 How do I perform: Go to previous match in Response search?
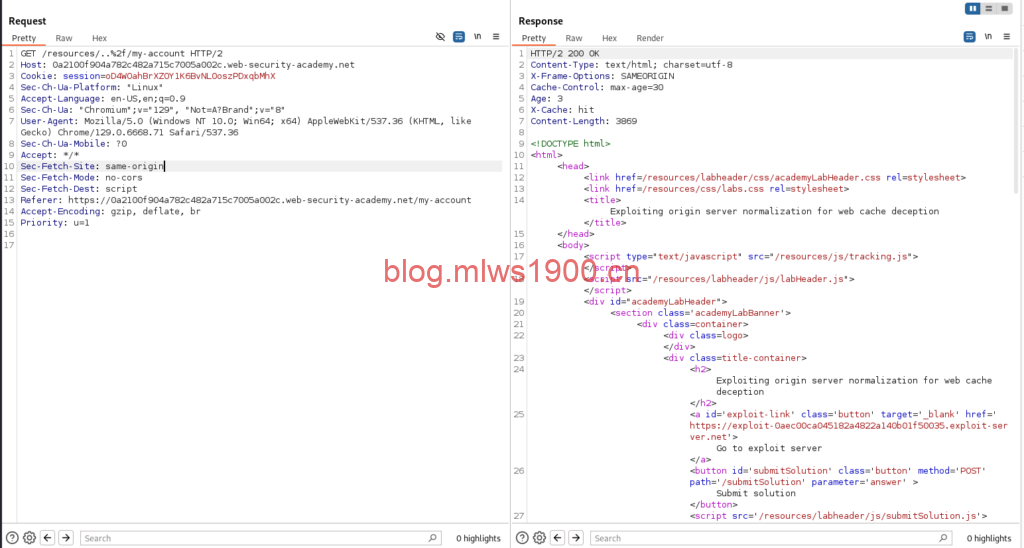tap(558, 538)
